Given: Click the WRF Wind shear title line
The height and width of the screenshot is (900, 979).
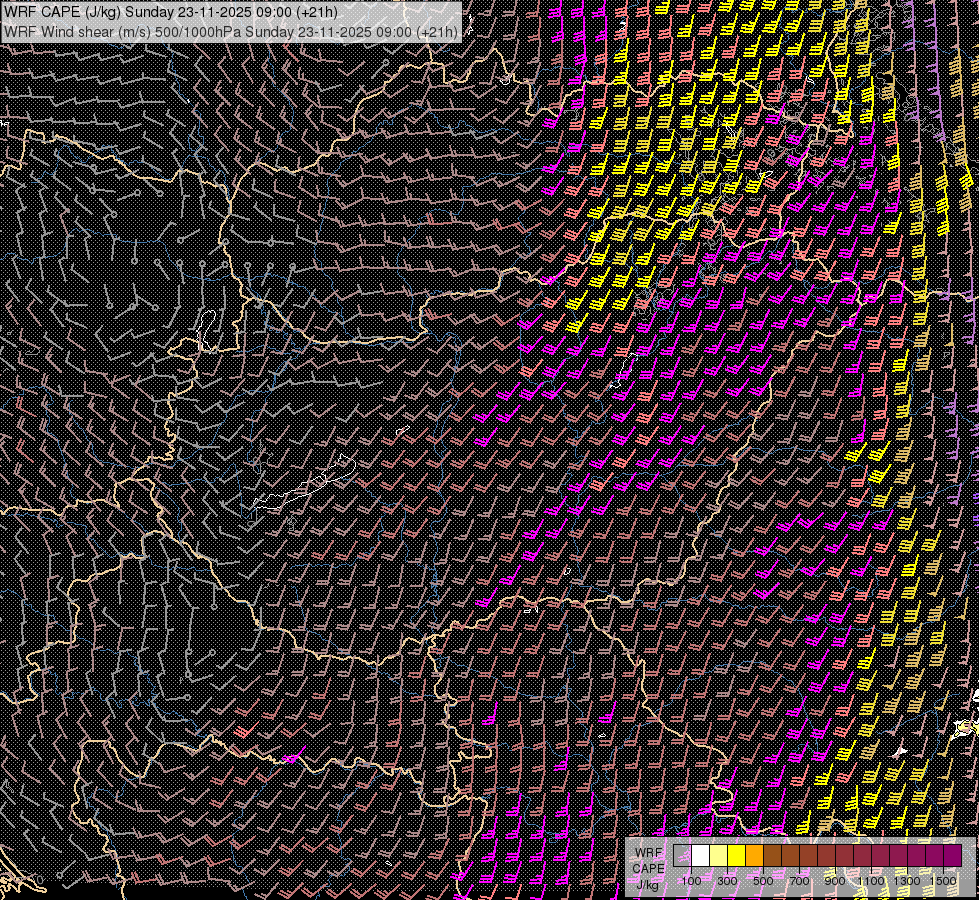Looking at the screenshot, I should coord(230,31).
